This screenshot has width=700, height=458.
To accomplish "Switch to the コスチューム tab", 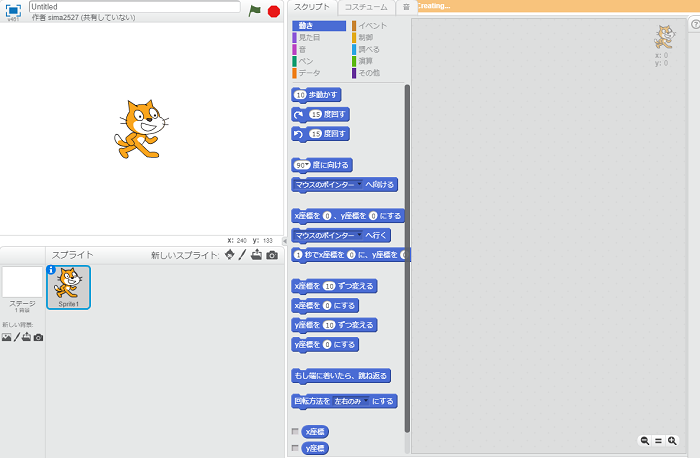I will tap(366, 7).
